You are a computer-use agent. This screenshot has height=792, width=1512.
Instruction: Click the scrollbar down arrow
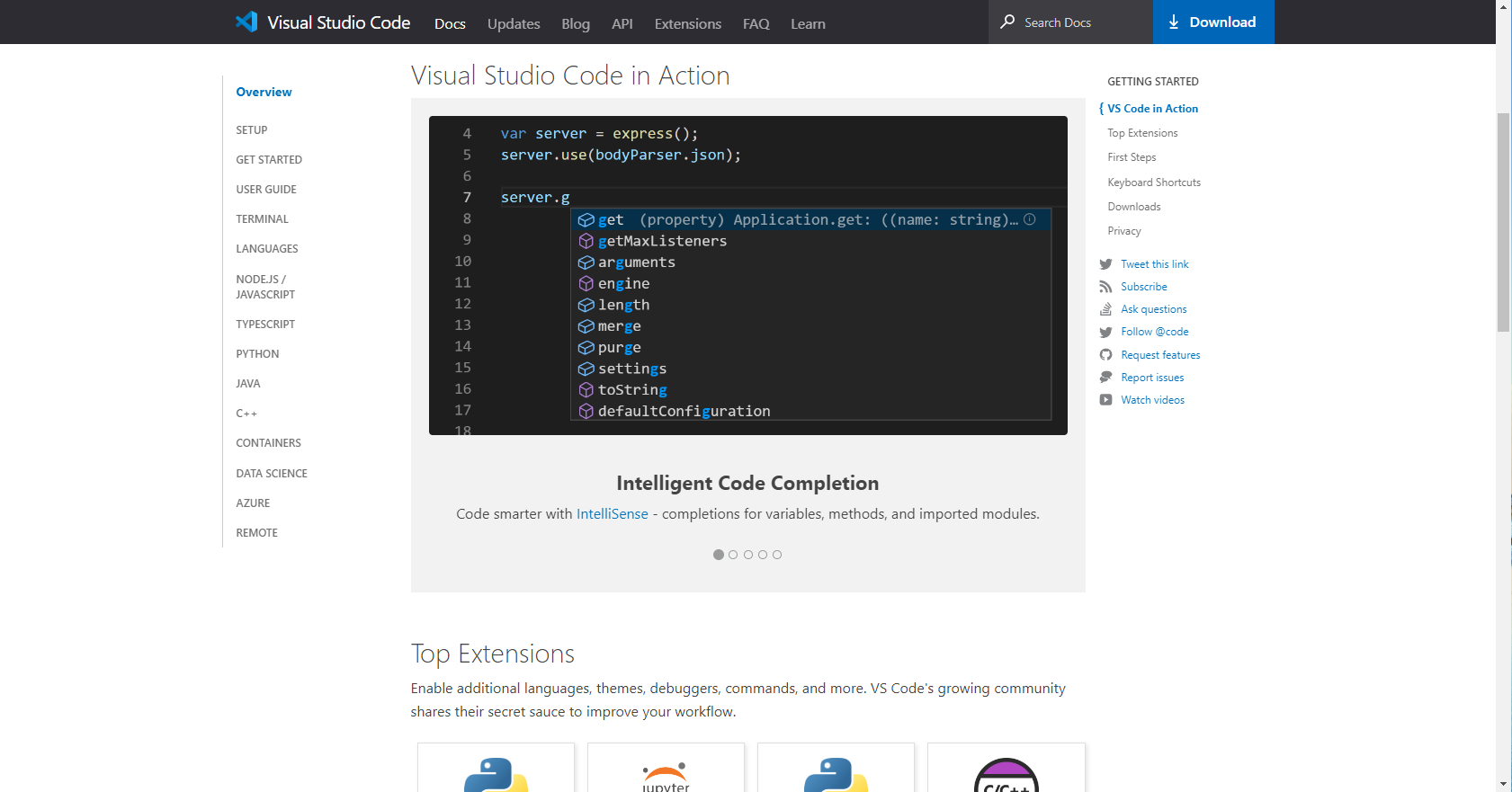pos(1504,784)
